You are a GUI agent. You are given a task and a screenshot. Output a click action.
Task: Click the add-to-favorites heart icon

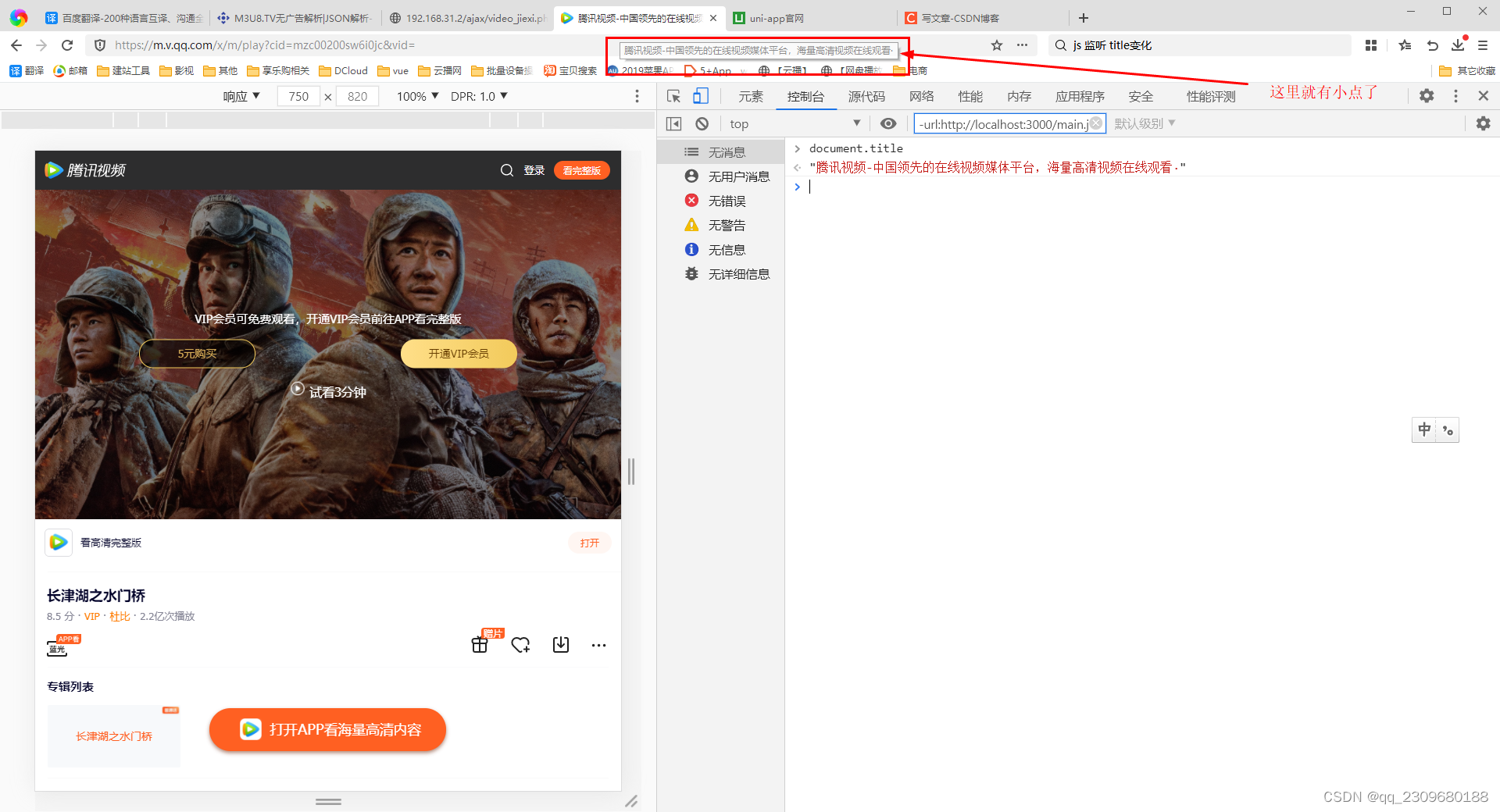click(520, 645)
